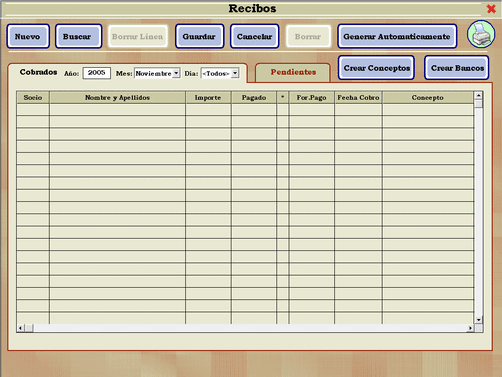Select the Cobrados tab
Screen dimensions: 502x377
38,72
